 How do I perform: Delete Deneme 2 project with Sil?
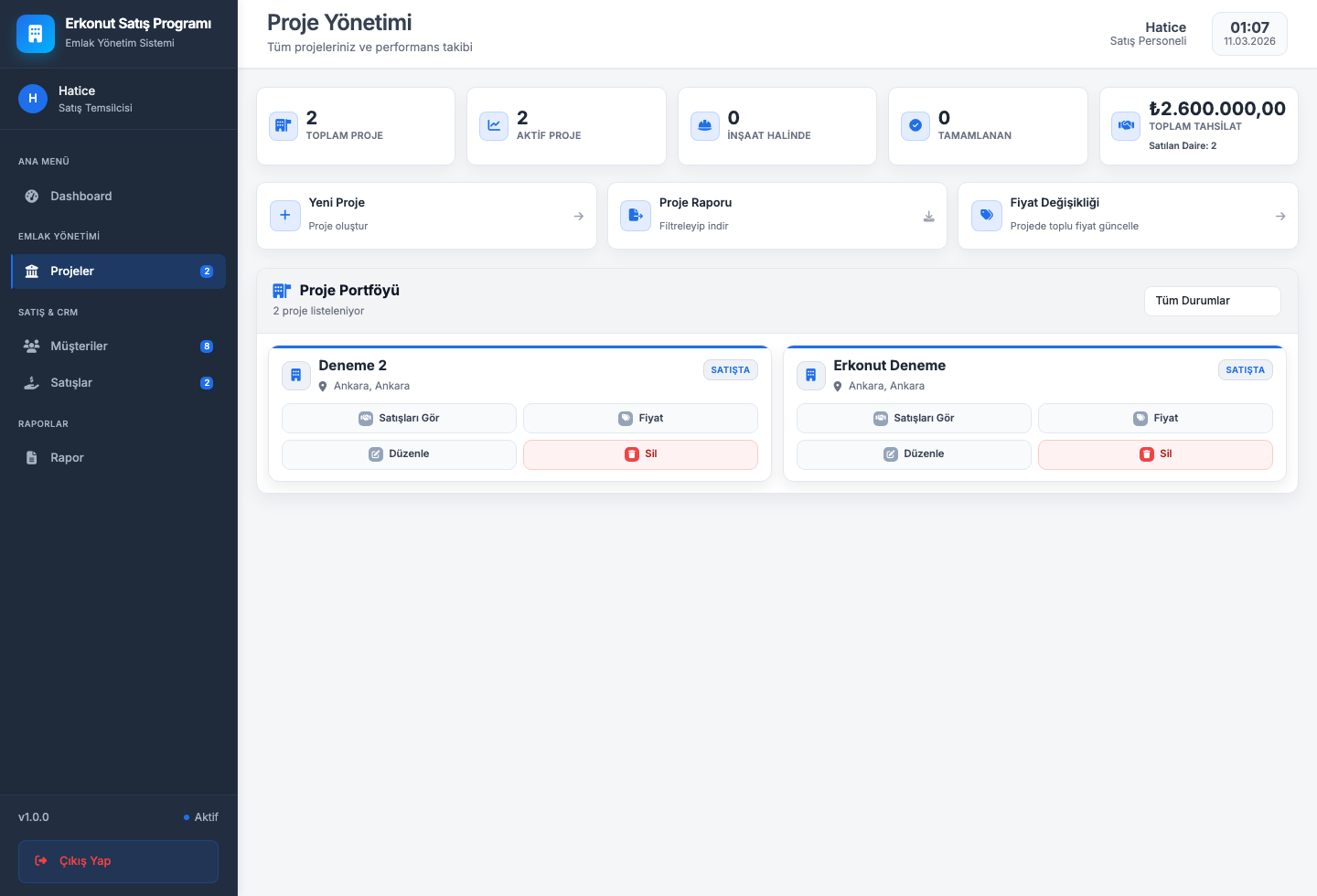[640, 454]
